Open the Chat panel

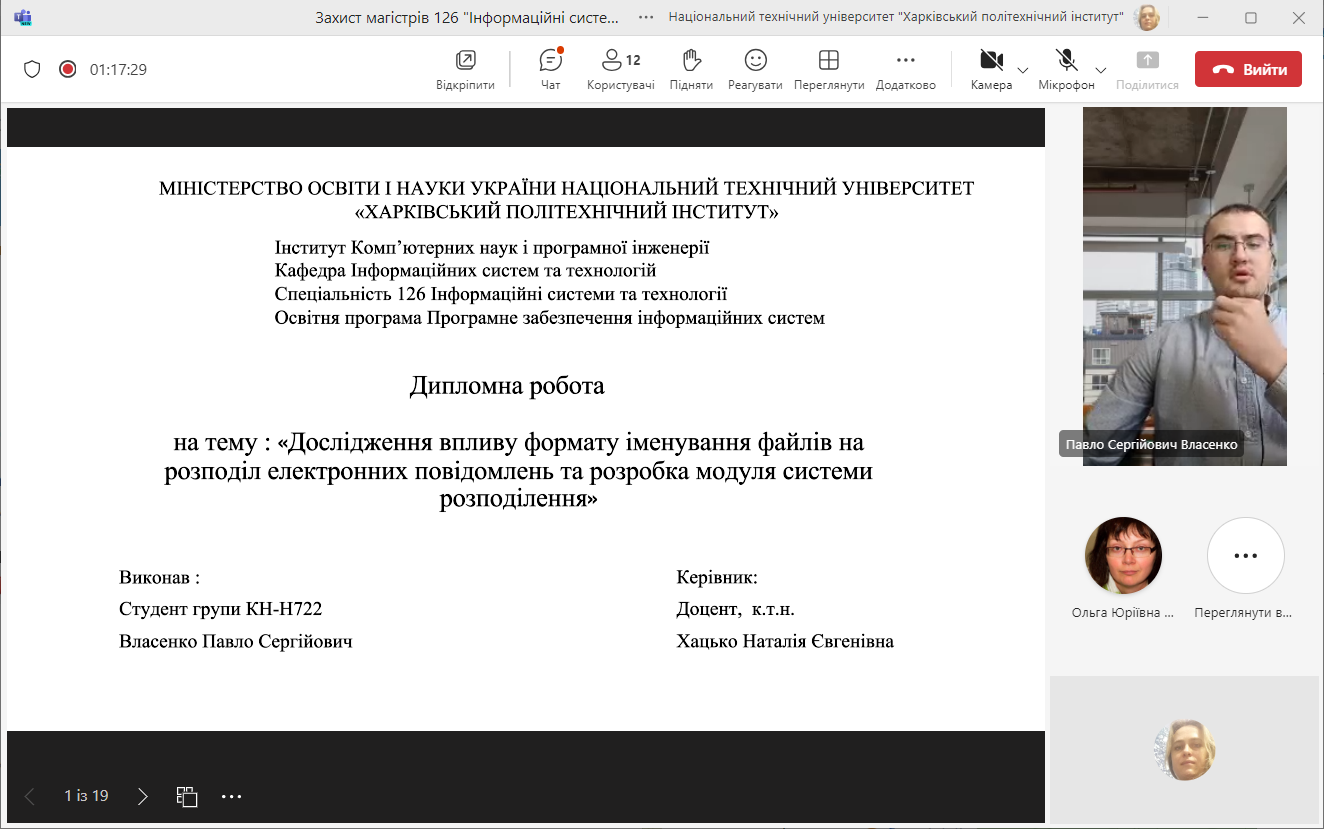click(x=550, y=69)
